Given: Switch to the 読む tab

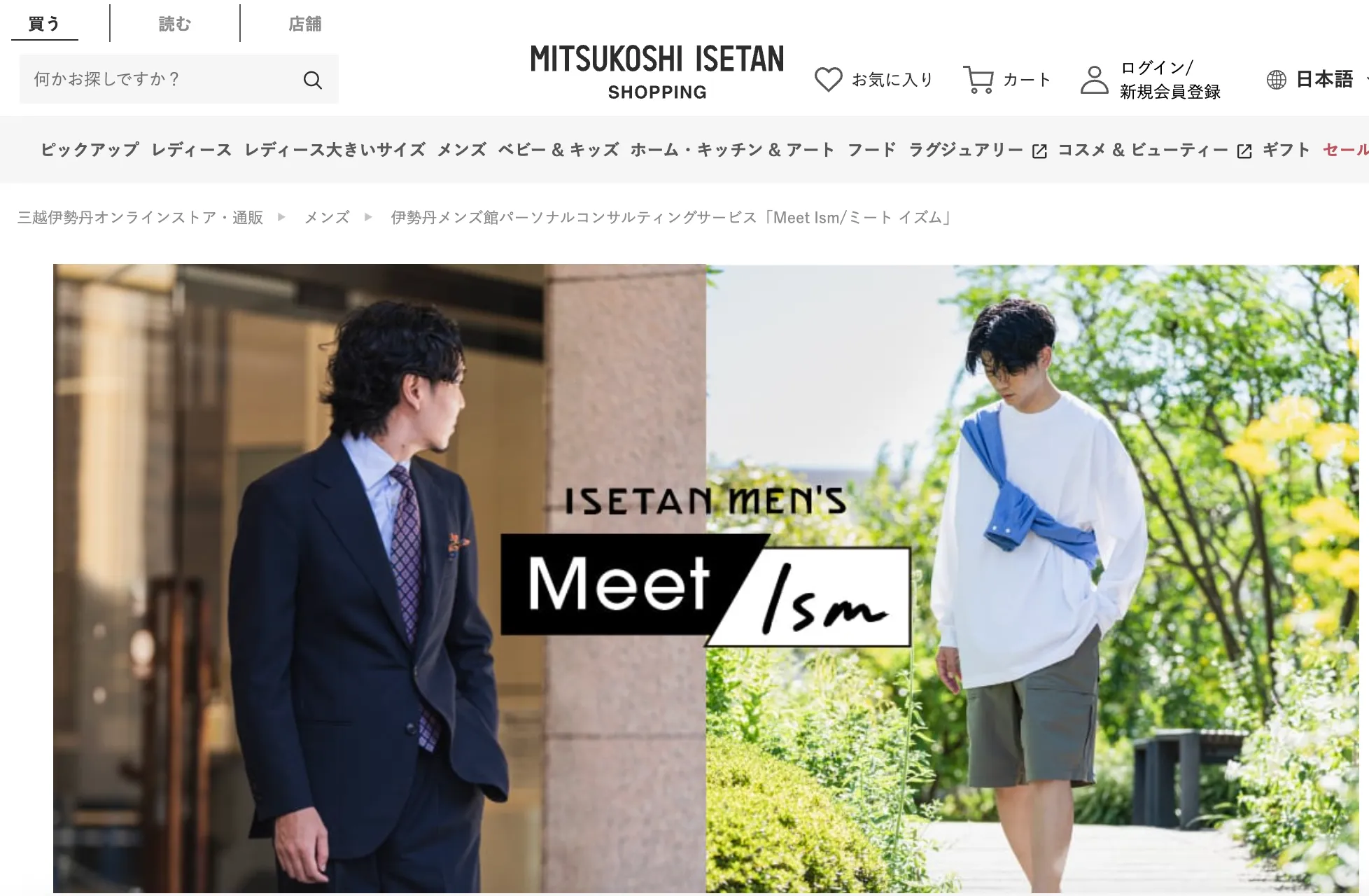Looking at the screenshot, I should 175,24.
